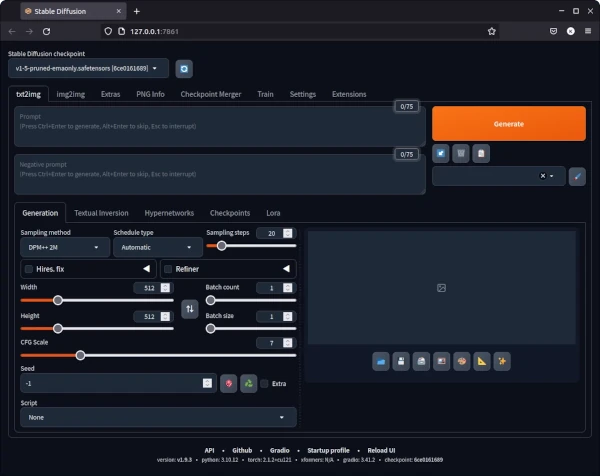Image resolution: width=600 pixels, height=476 pixels.
Task: Expand the Hires. fix section triangle
Action: tap(146, 269)
